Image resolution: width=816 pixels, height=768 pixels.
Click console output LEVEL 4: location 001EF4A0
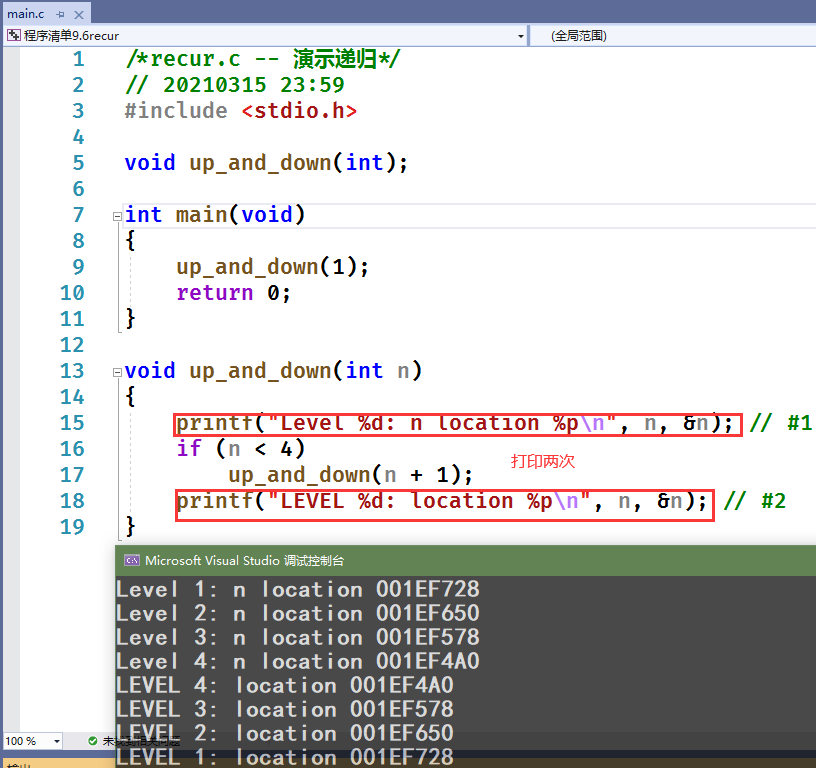(x=285, y=685)
